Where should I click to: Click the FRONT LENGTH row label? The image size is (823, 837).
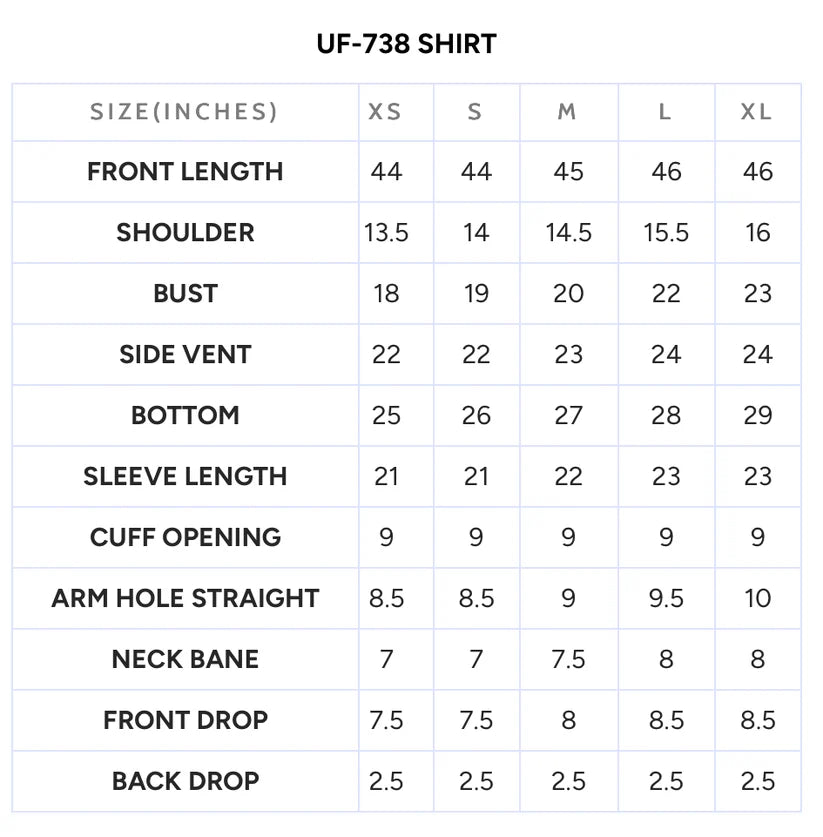click(x=185, y=172)
